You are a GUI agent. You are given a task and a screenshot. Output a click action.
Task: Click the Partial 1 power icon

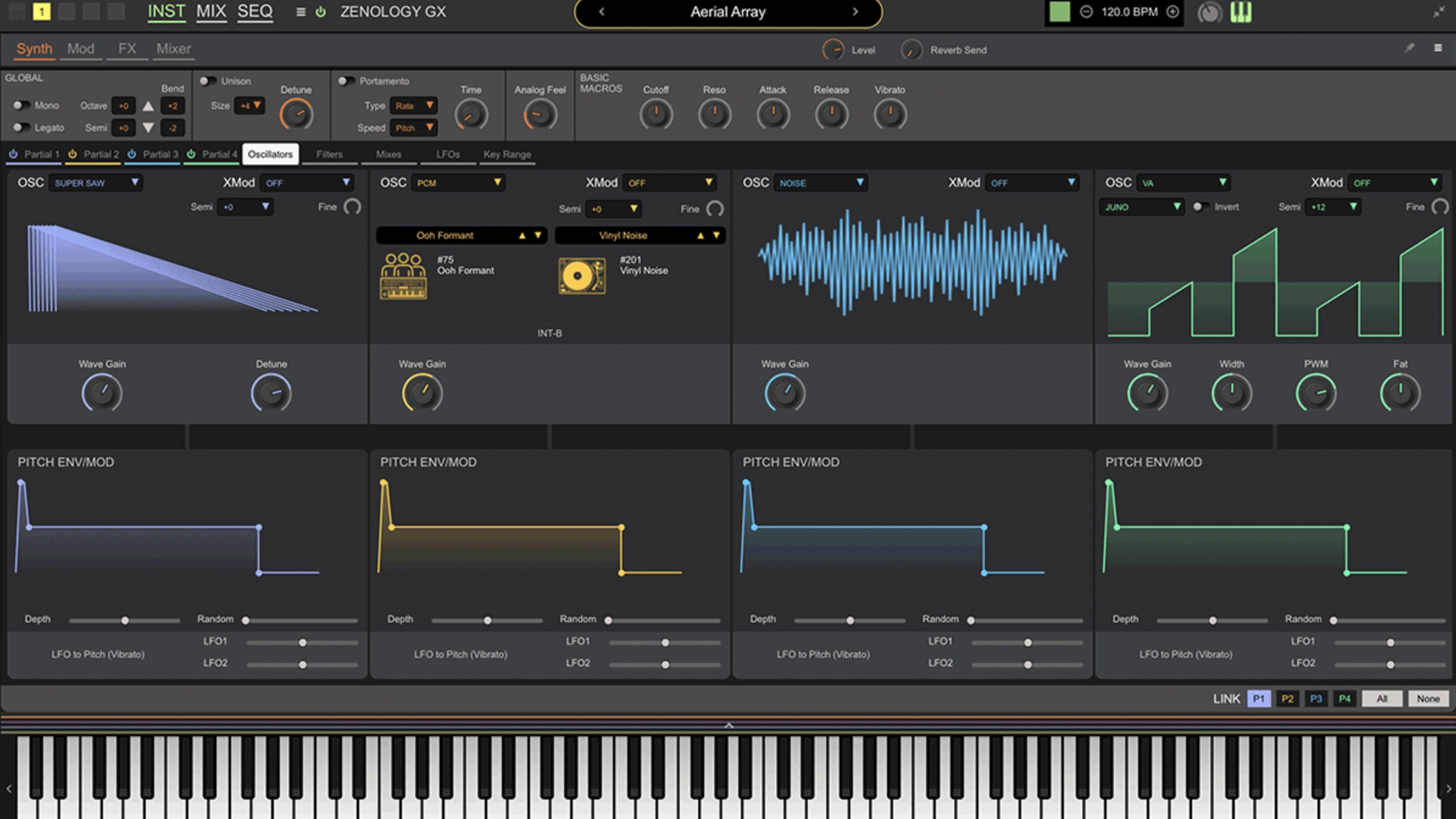(13, 154)
